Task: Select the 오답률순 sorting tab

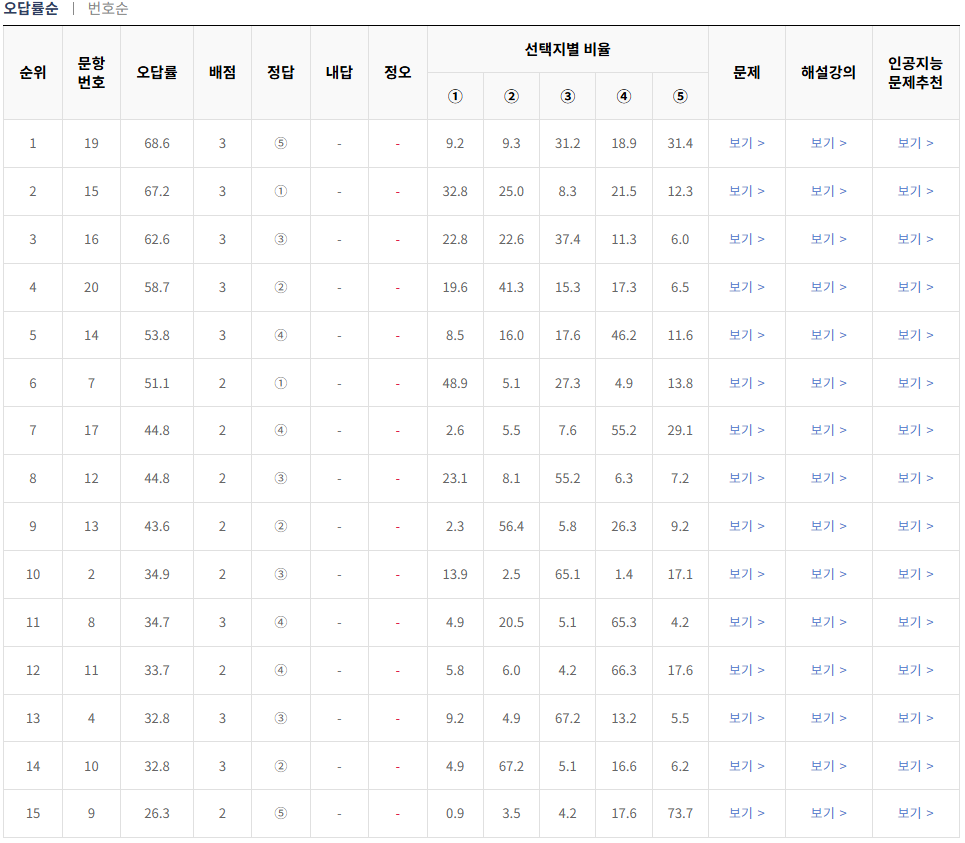Action: pos(30,11)
